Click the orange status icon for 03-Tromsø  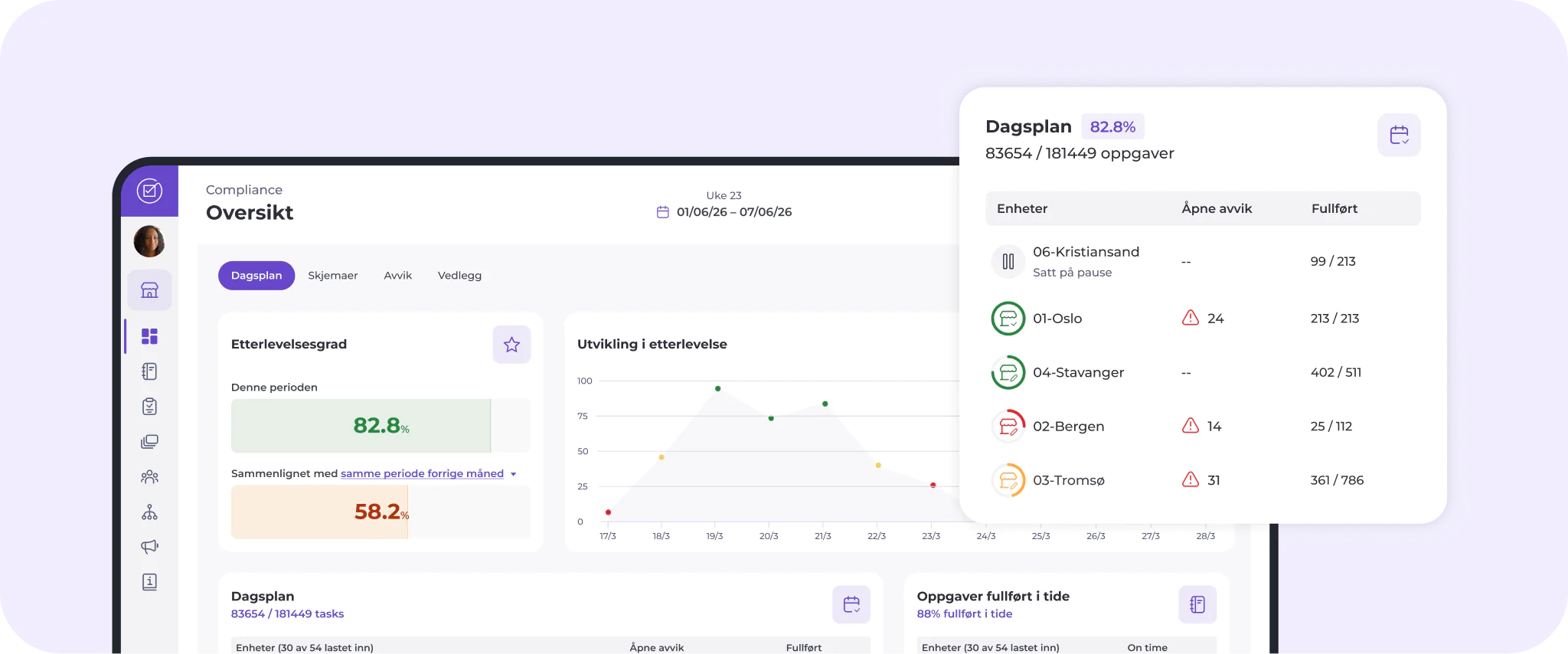point(1008,480)
